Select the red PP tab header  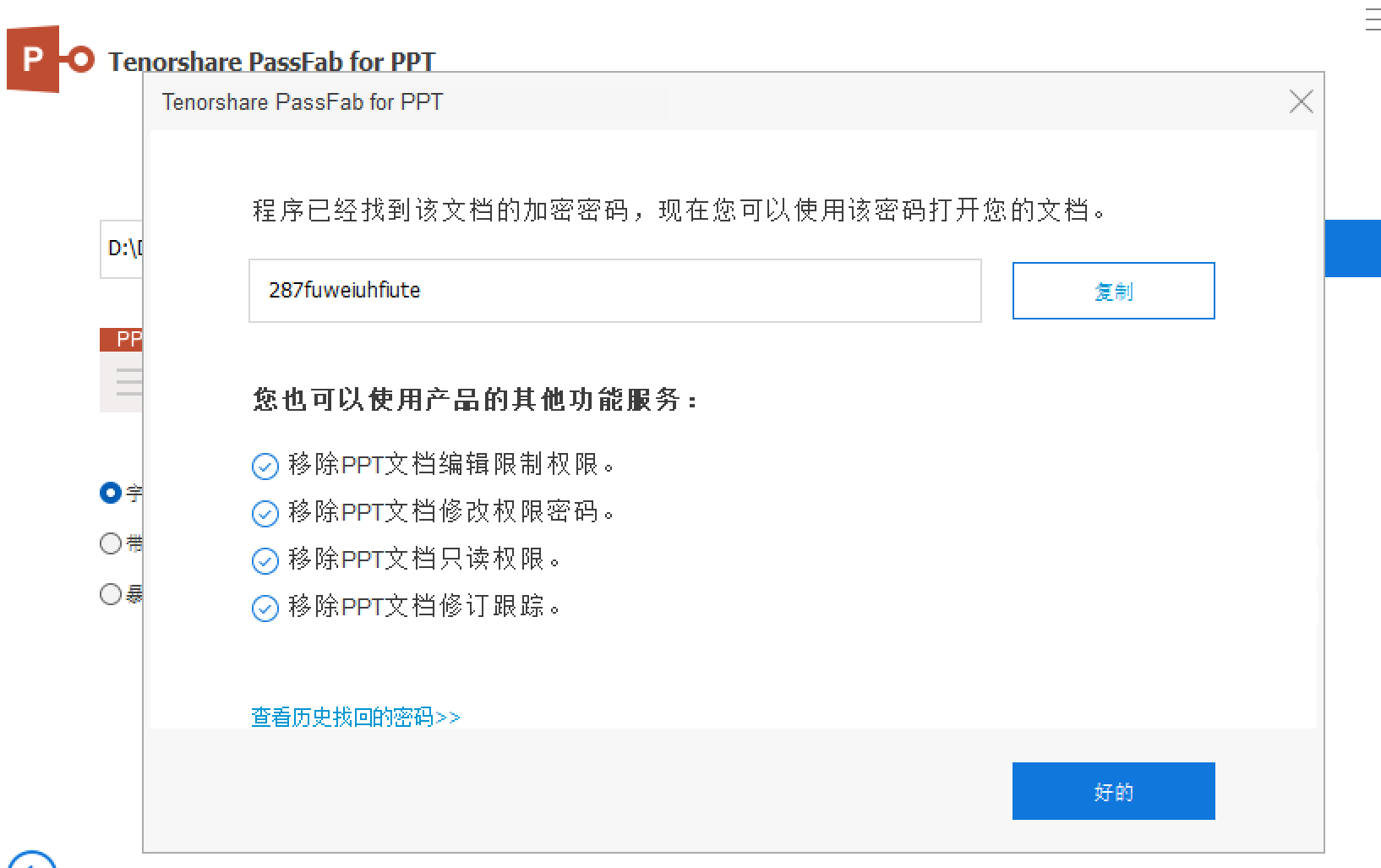point(122,340)
